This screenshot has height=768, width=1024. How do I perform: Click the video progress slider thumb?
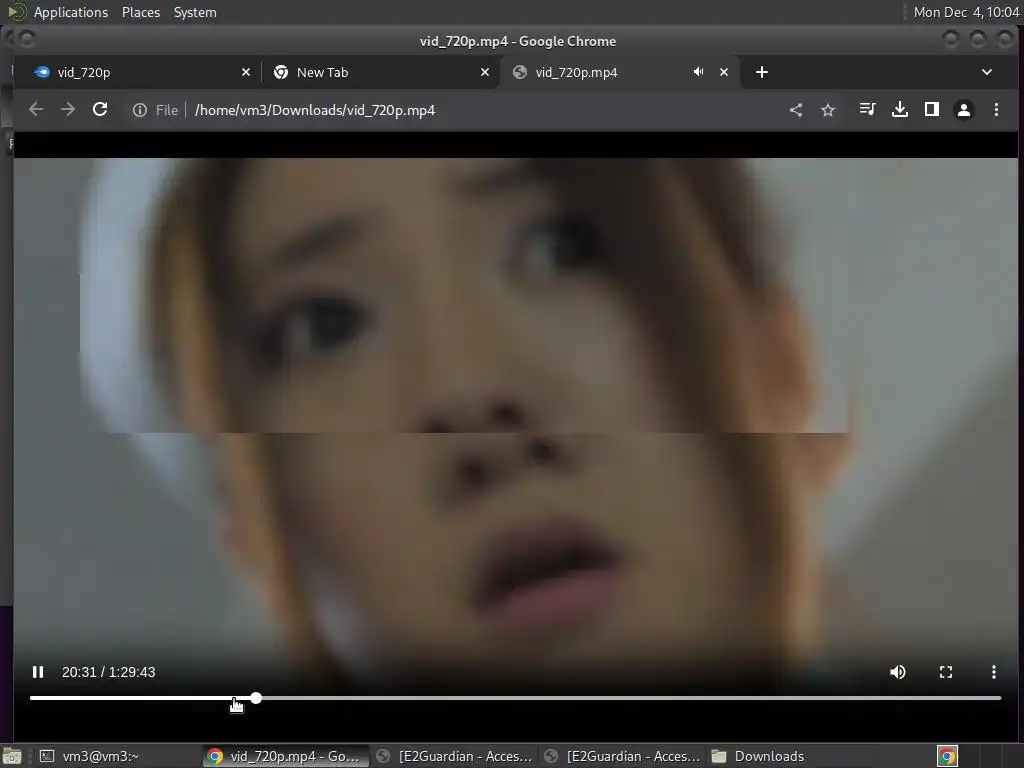[256, 698]
